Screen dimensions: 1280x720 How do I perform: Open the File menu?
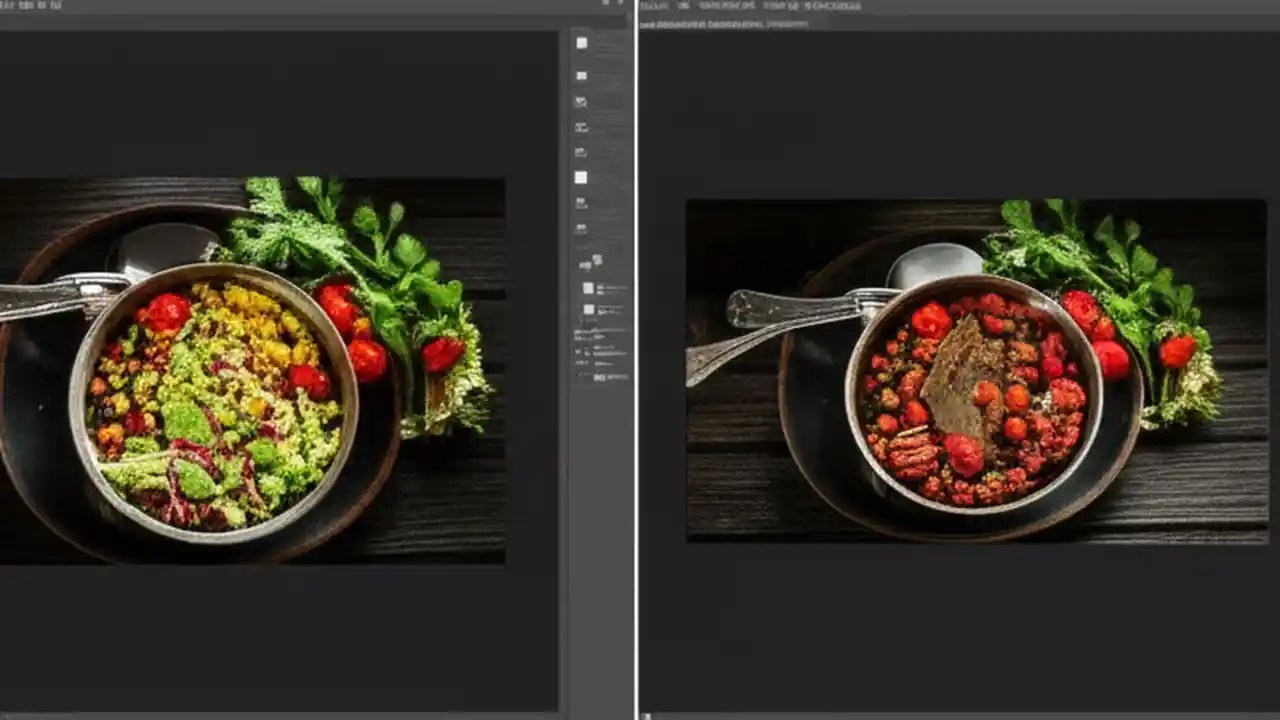(8, 6)
